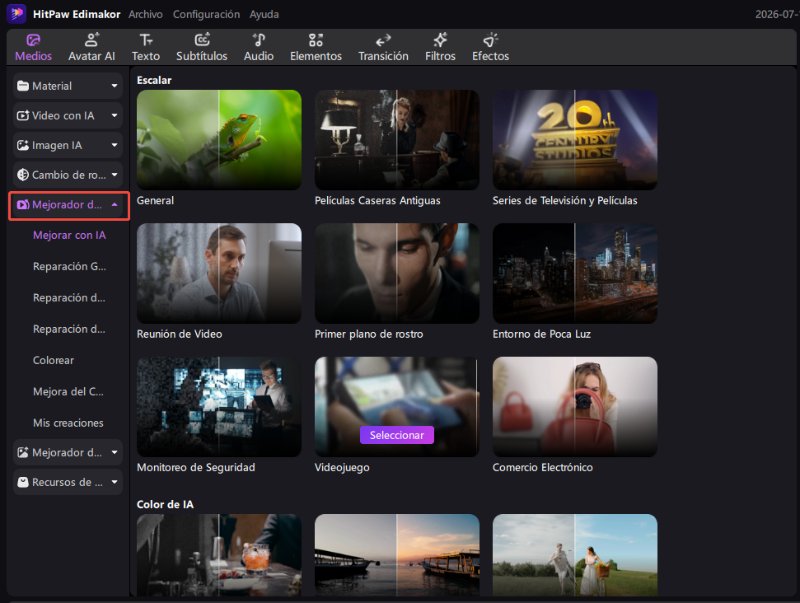Select Mis creaciones sidebar item
This screenshot has height=603, width=800.
68,423
